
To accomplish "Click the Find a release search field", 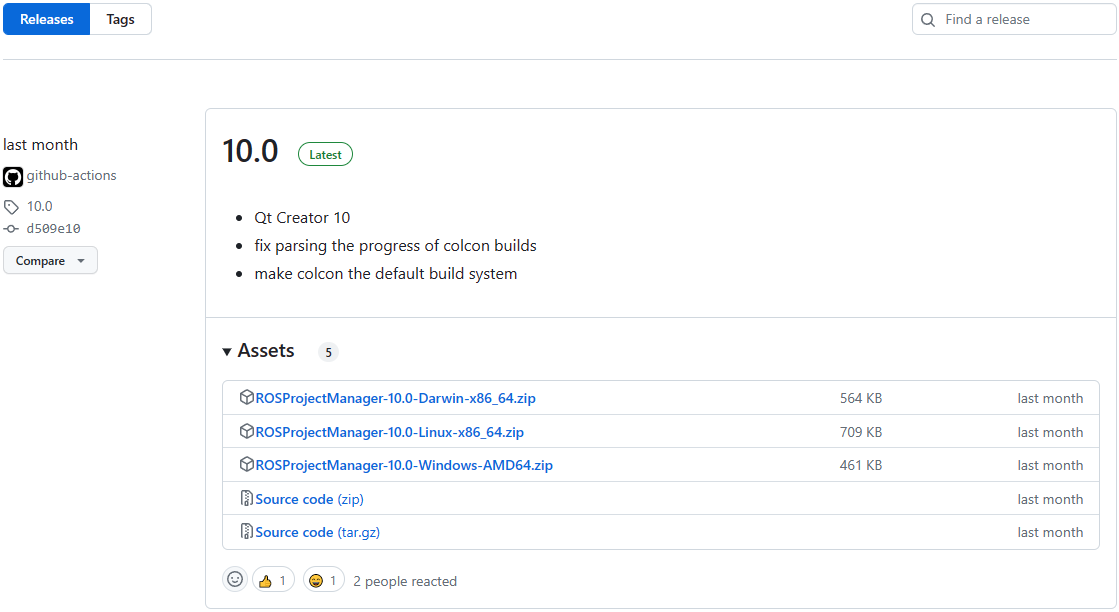I will [1013, 19].
